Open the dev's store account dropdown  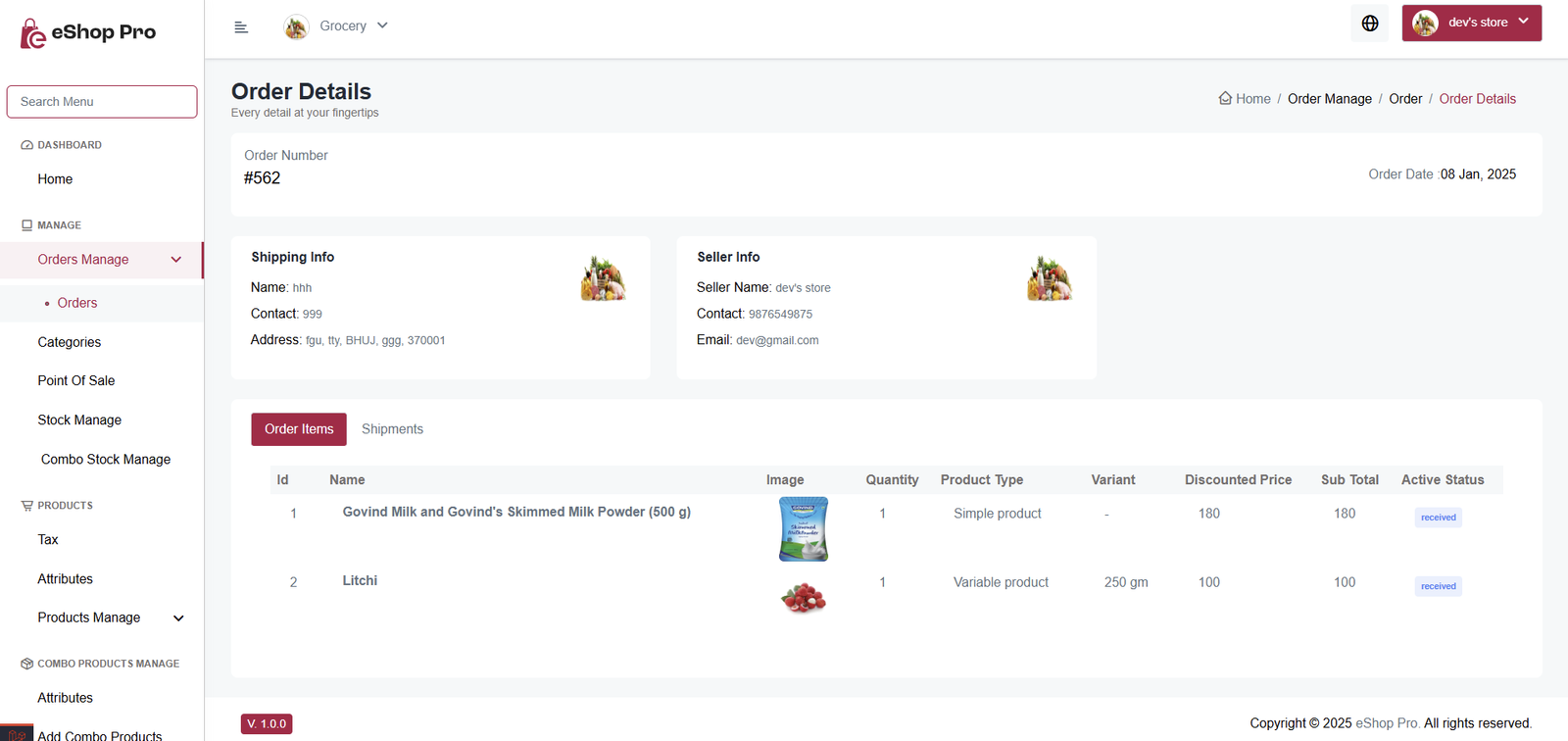pyautogui.click(x=1472, y=23)
